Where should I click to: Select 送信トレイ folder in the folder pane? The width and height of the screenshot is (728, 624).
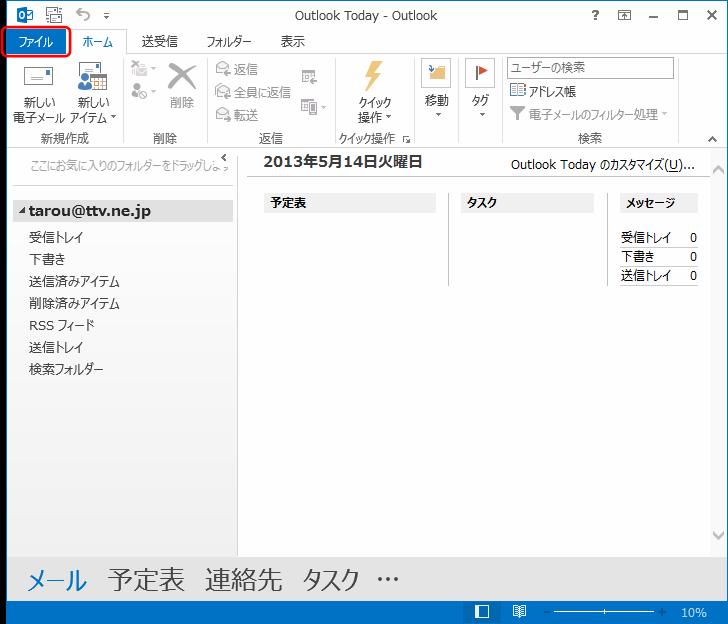click(56, 347)
